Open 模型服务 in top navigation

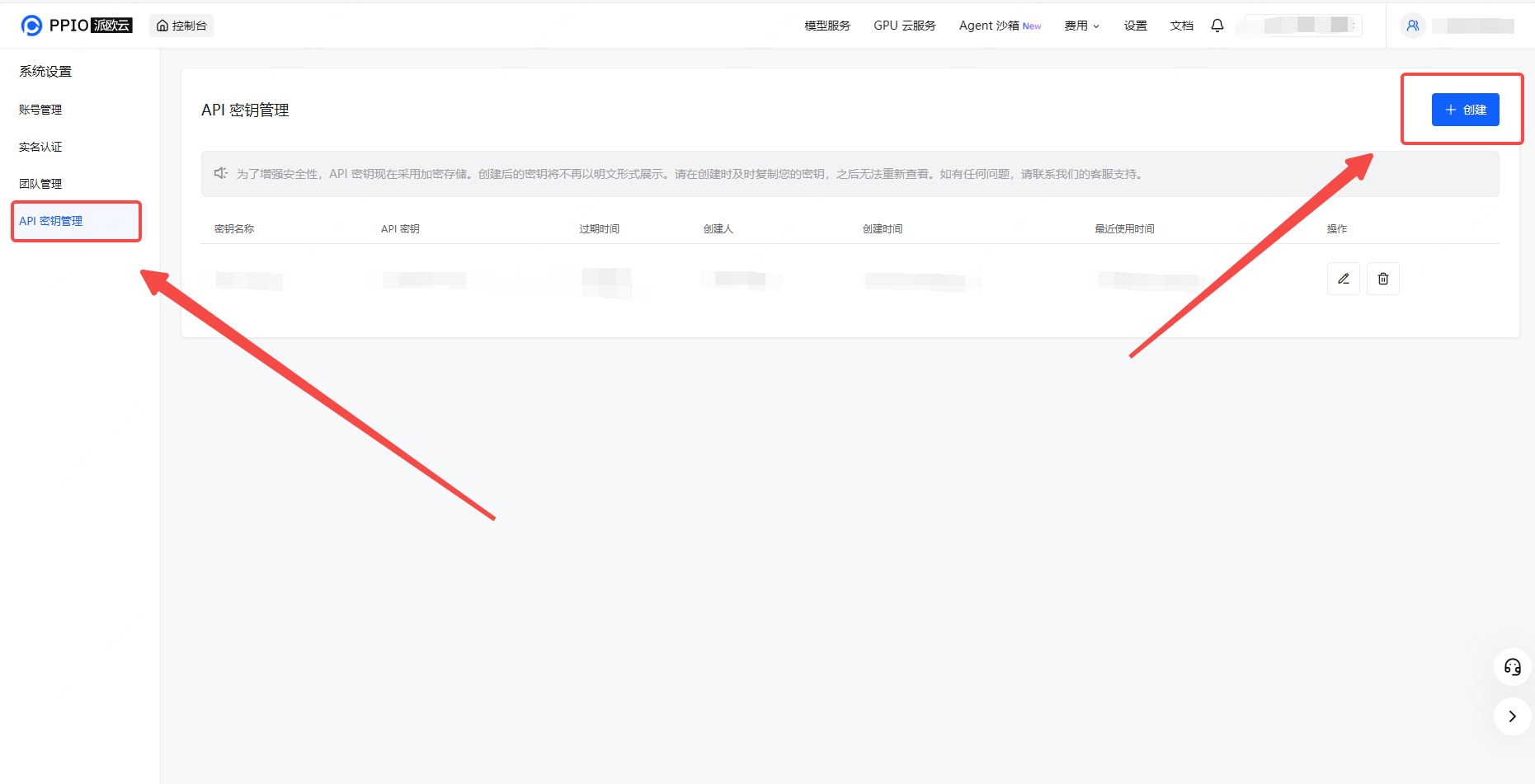pyautogui.click(x=827, y=26)
